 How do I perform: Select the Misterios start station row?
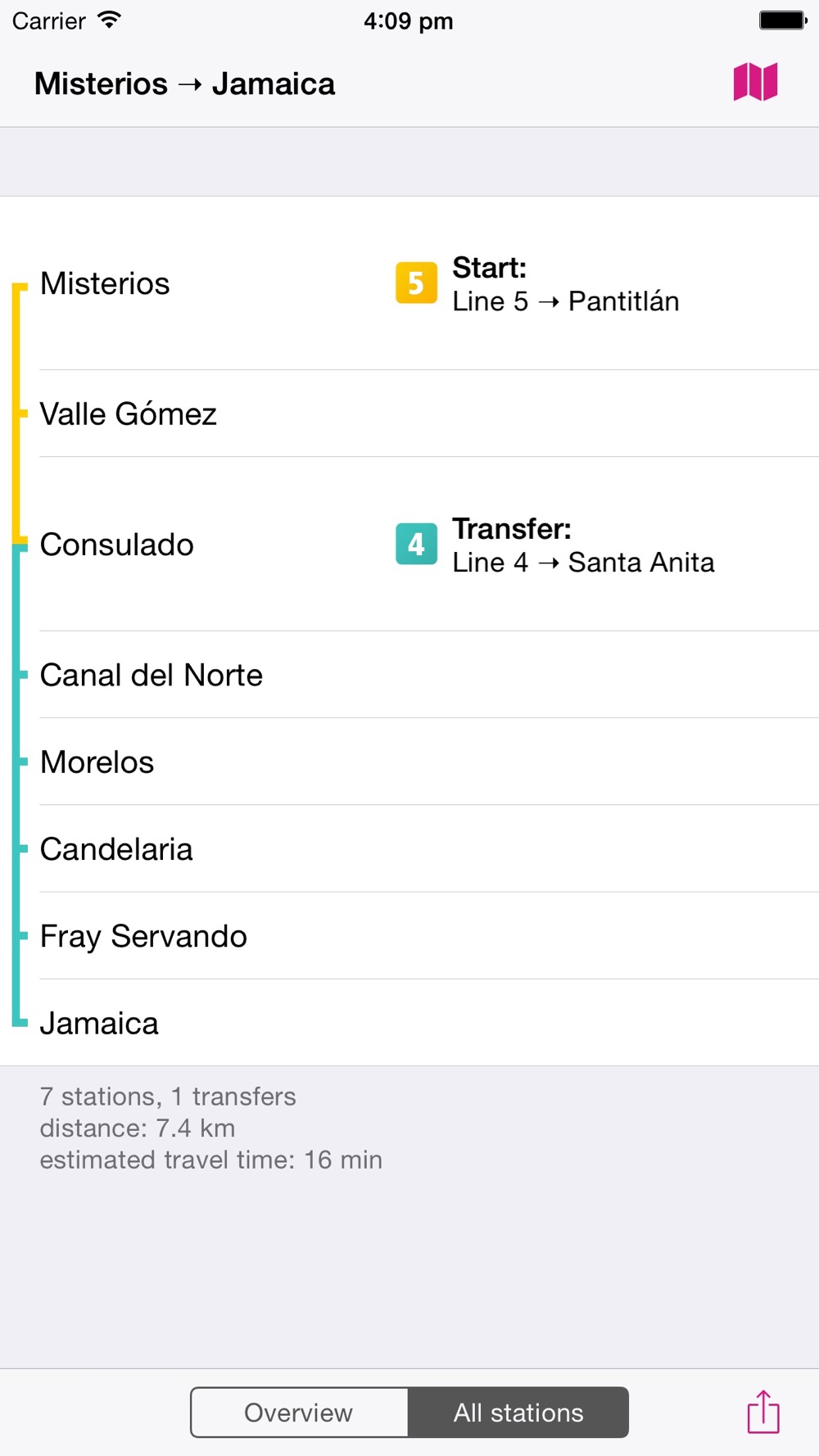click(409, 283)
